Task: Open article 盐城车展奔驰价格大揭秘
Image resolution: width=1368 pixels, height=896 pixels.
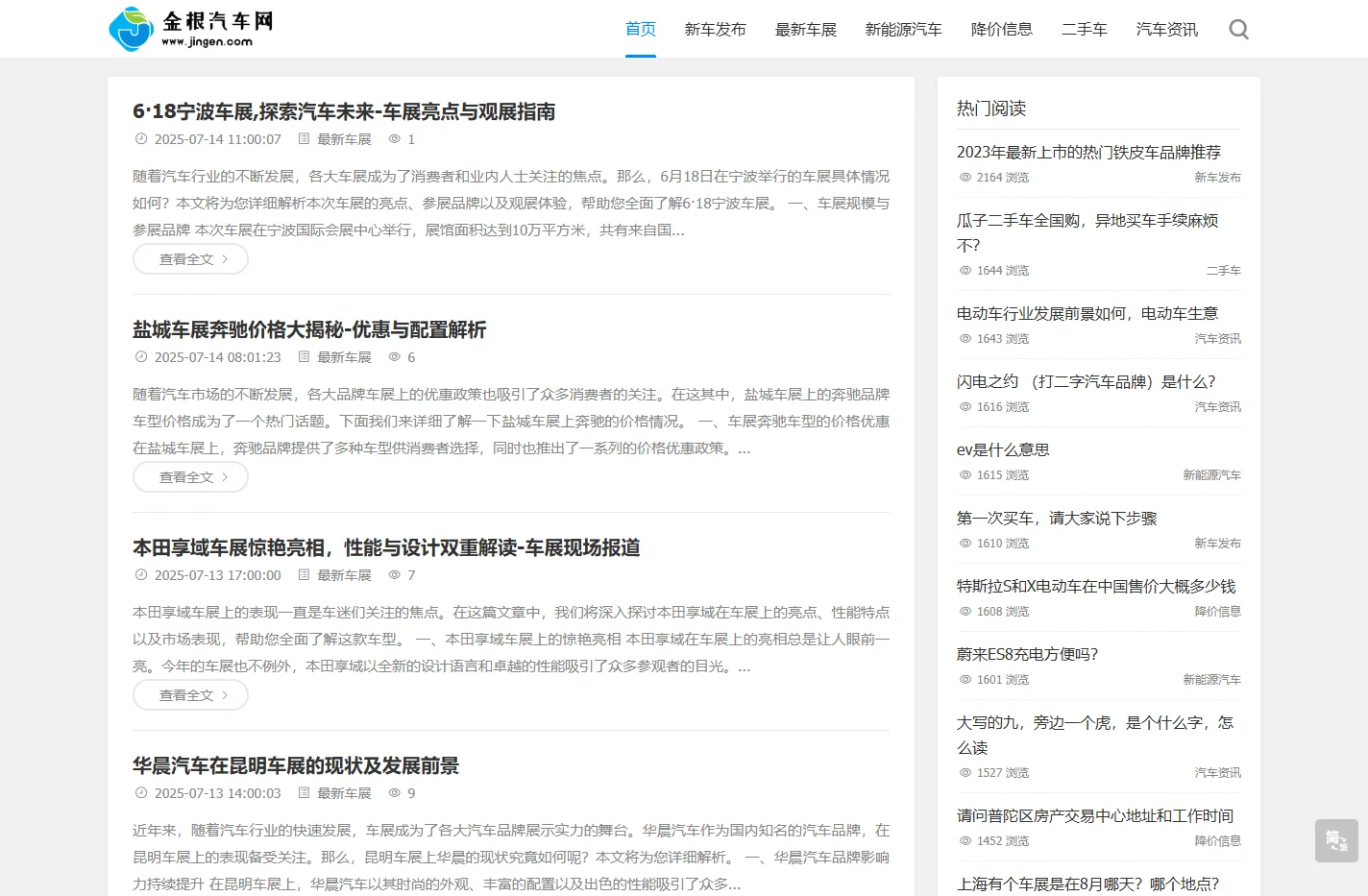Action: click(309, 329)
